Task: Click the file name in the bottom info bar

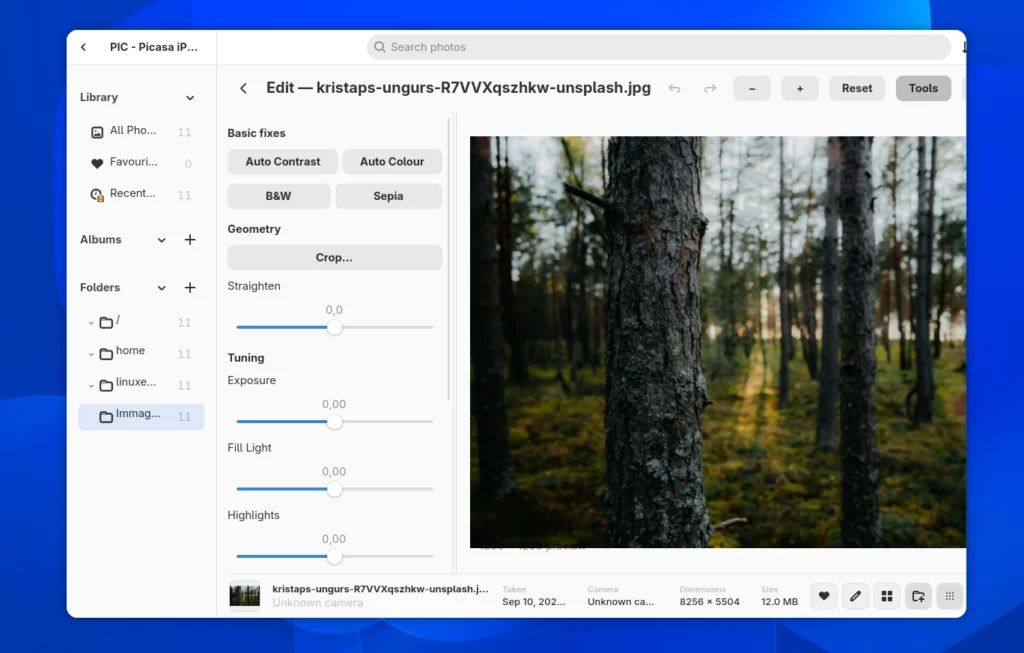Action: 380,588
